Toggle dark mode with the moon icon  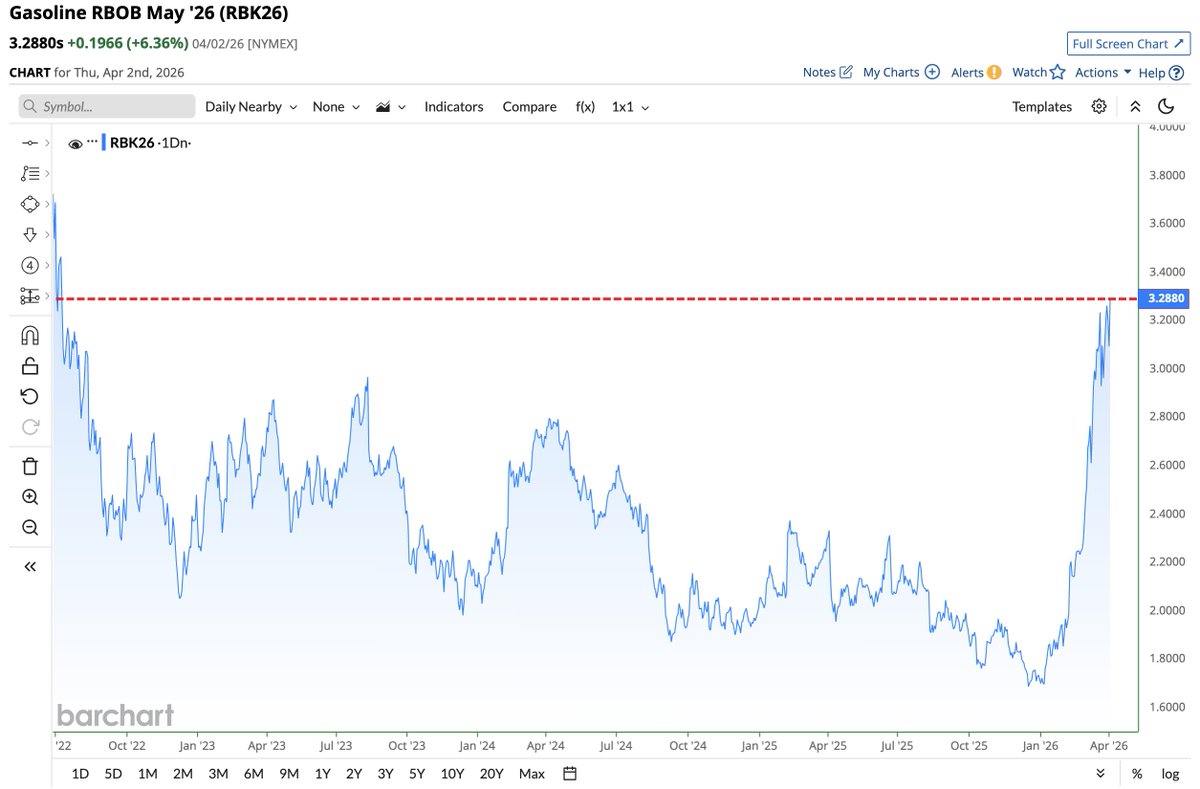coord(1166,106)
